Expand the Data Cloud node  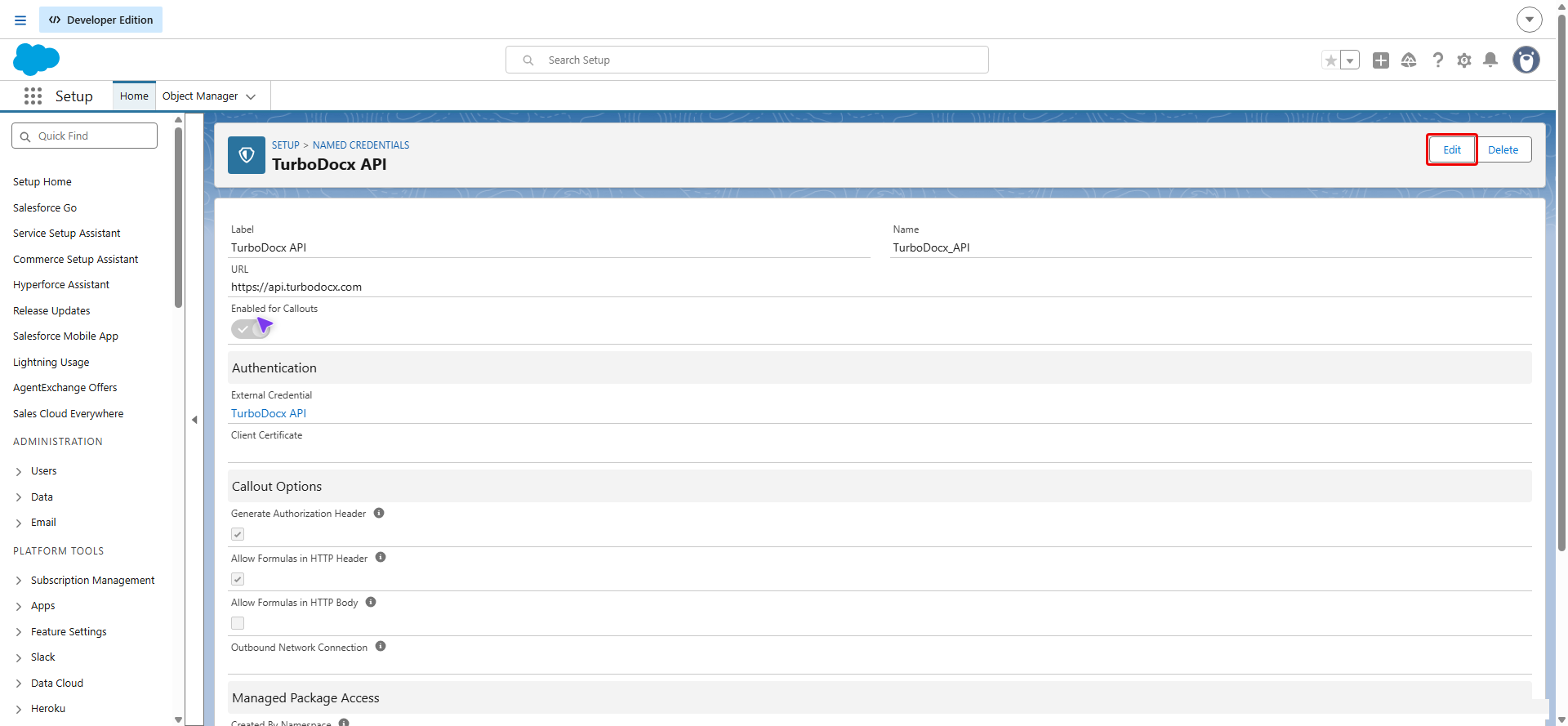(19, 684)
